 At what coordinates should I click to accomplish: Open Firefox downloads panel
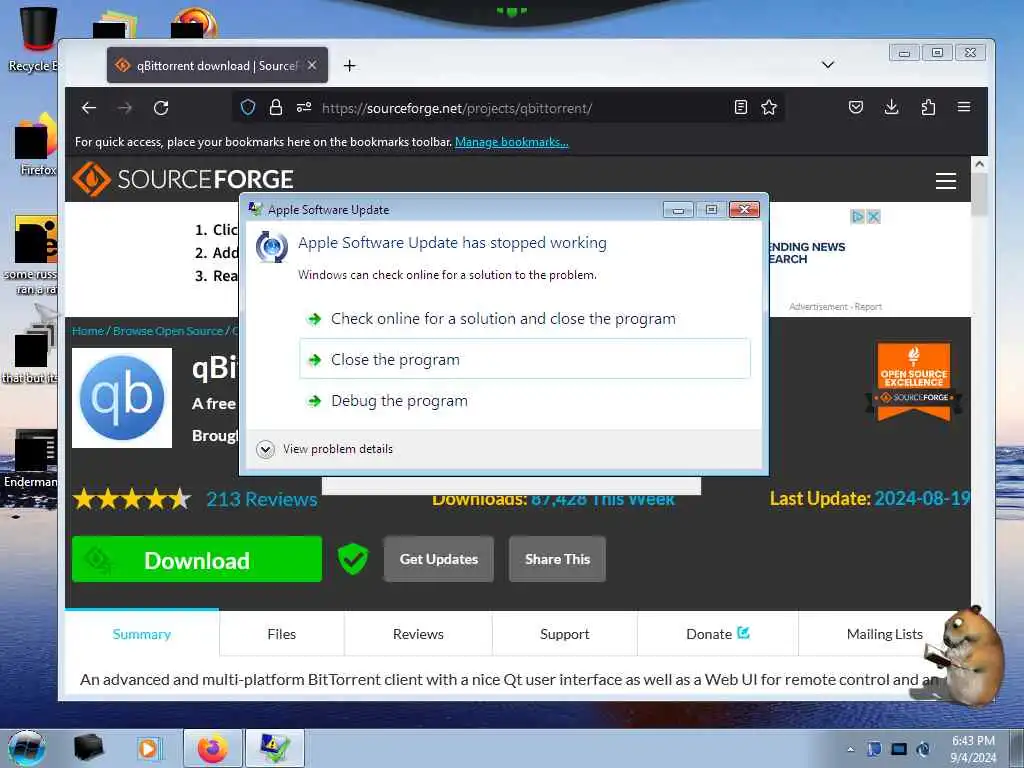pos(891,107)
